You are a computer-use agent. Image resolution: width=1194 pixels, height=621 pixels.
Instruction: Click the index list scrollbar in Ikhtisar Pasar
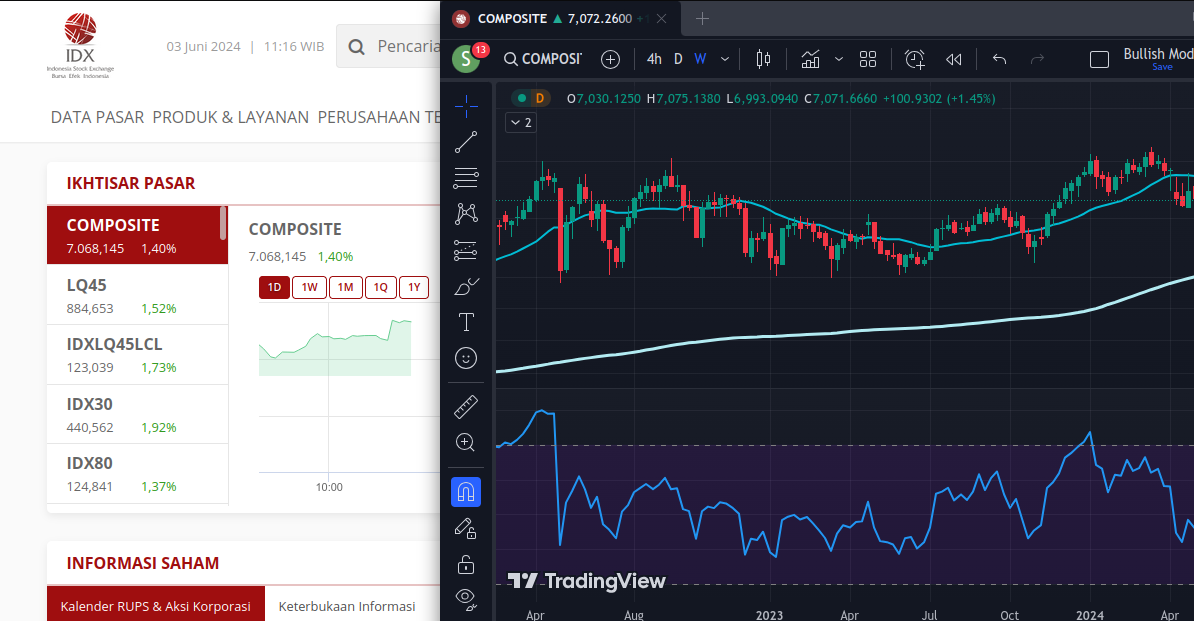223,224
